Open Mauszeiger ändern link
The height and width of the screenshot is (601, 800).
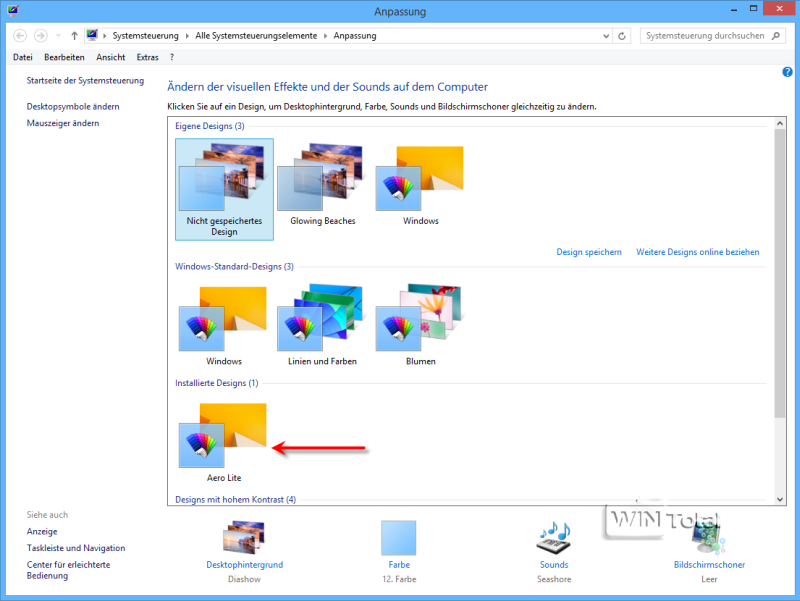63,123
